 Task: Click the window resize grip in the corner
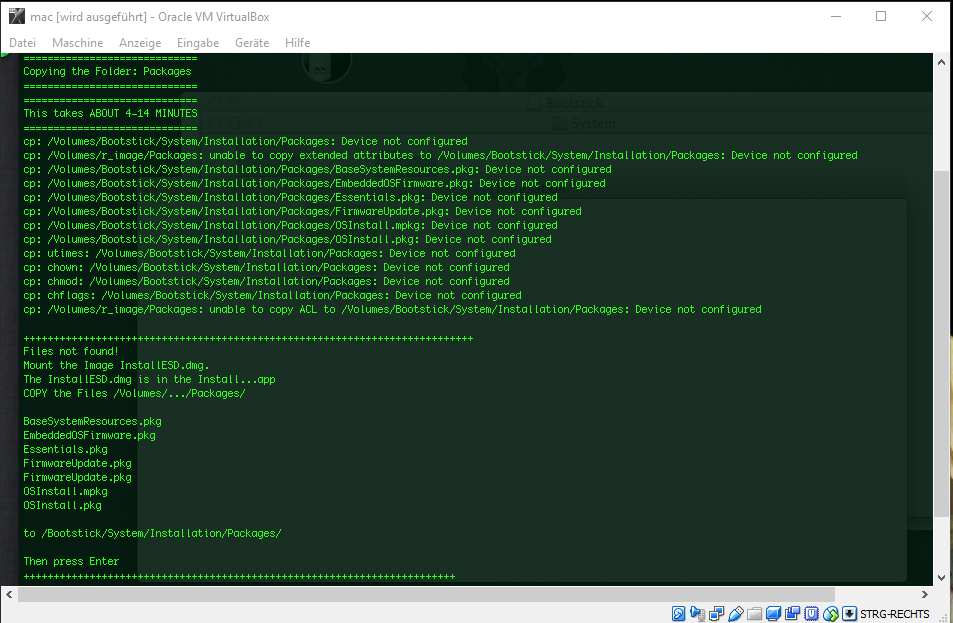click(944, 616)
